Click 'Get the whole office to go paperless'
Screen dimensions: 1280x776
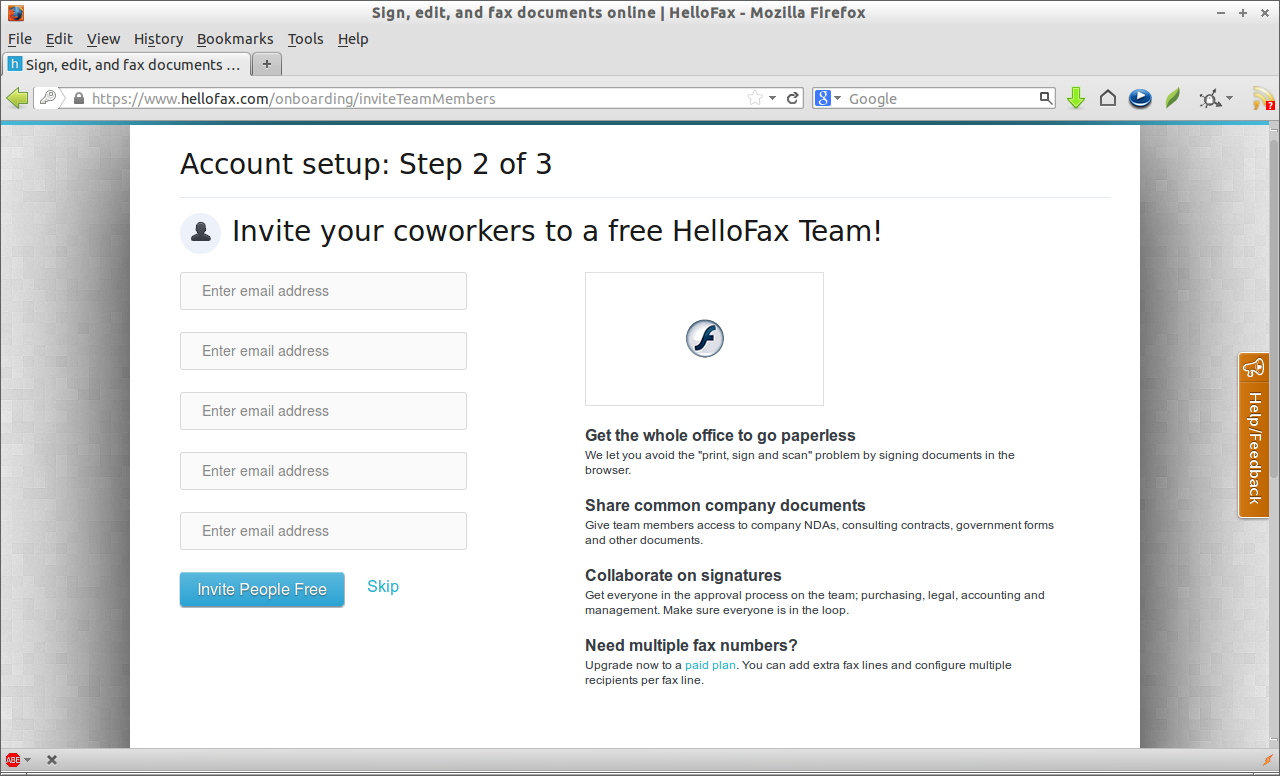[720, 436]
